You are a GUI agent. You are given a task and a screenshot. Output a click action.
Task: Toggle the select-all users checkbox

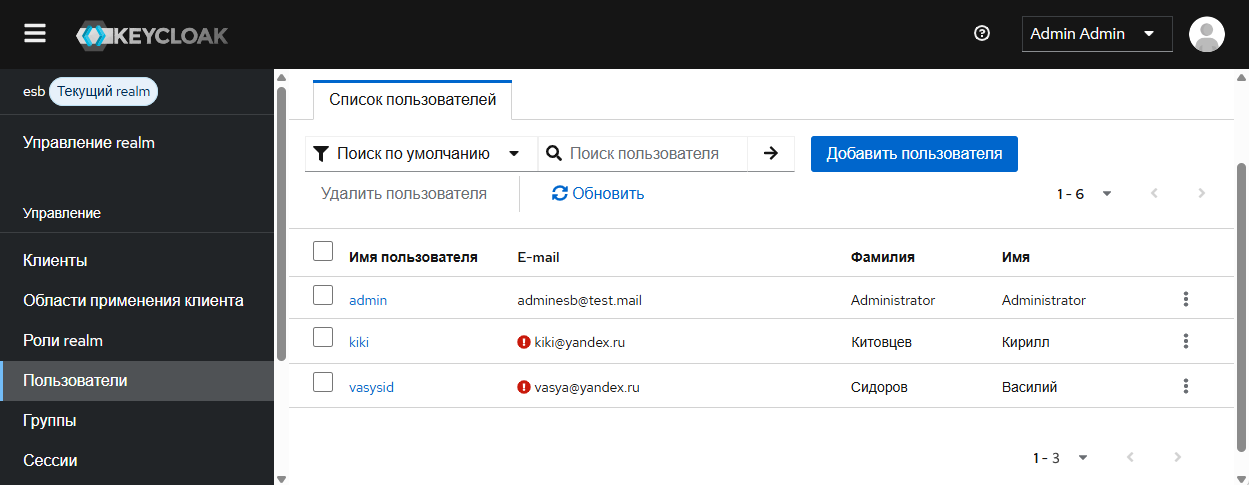point(323,251)
